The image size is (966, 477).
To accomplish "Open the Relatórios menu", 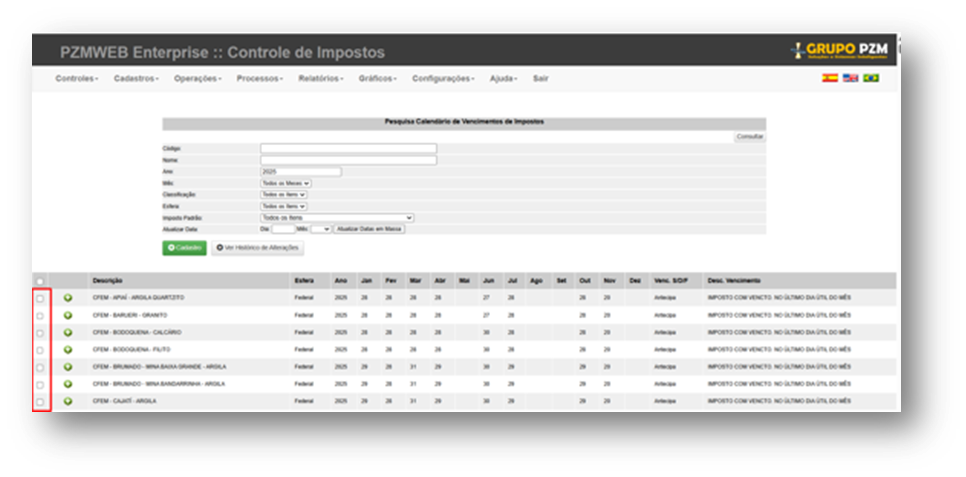I will point(320,78).
